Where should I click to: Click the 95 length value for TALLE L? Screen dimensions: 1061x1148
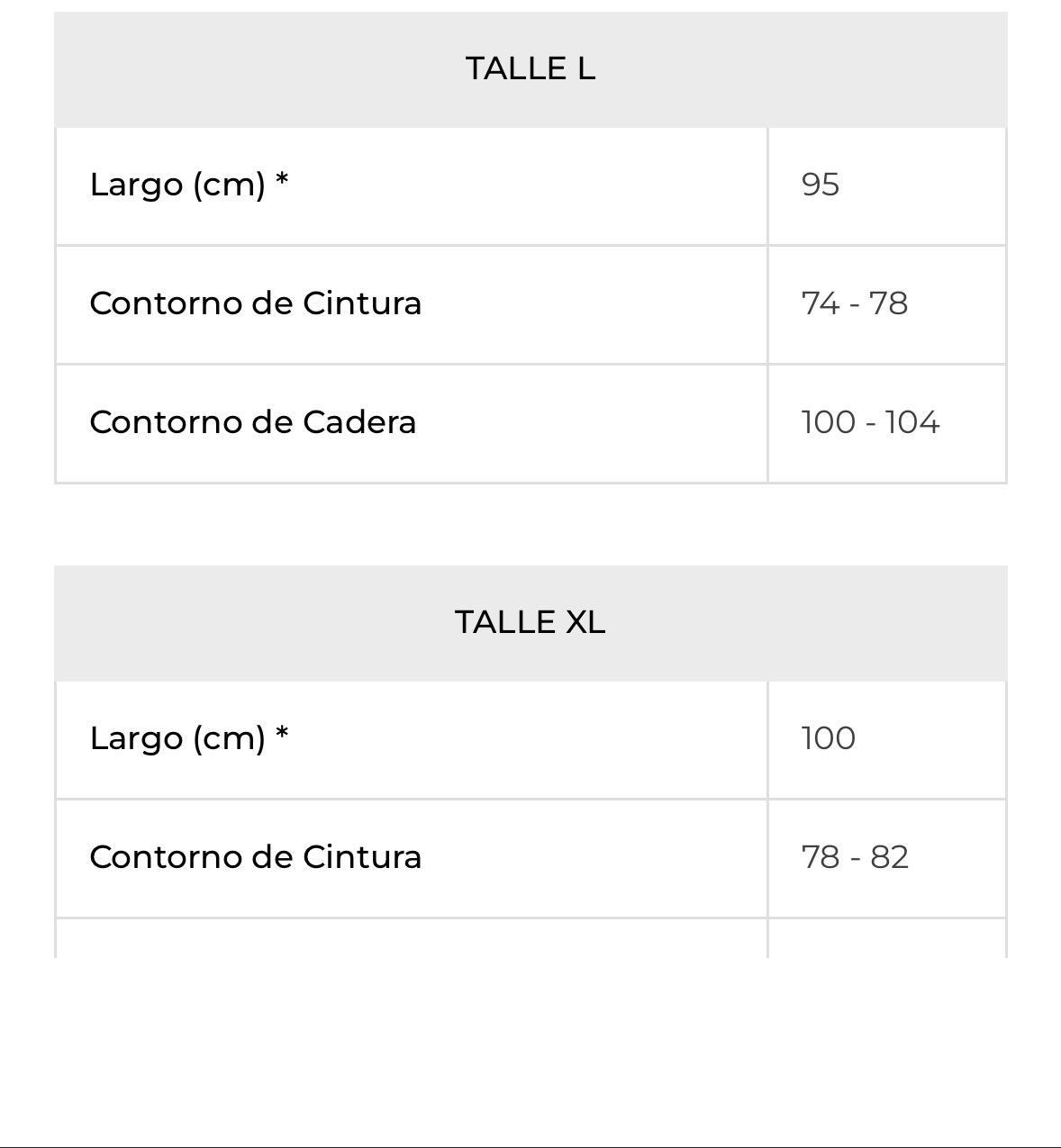click(x=821, y=185)
